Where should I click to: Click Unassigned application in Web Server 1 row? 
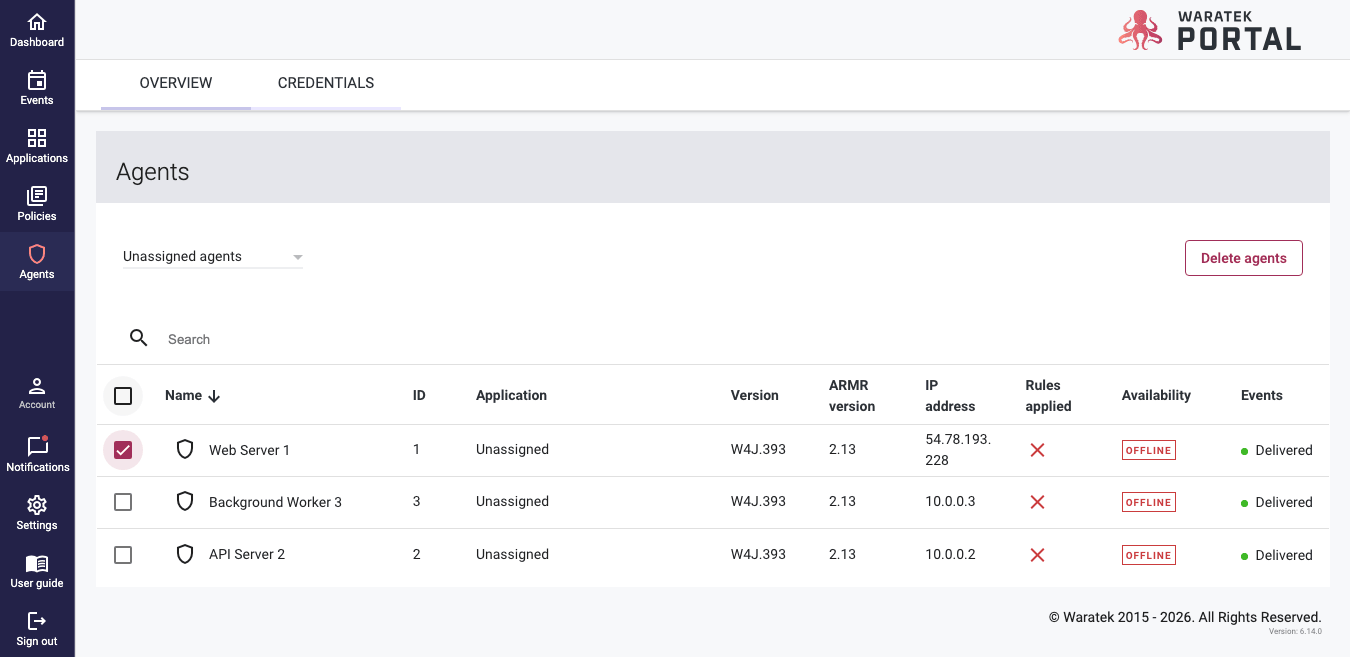pos(512,449)
